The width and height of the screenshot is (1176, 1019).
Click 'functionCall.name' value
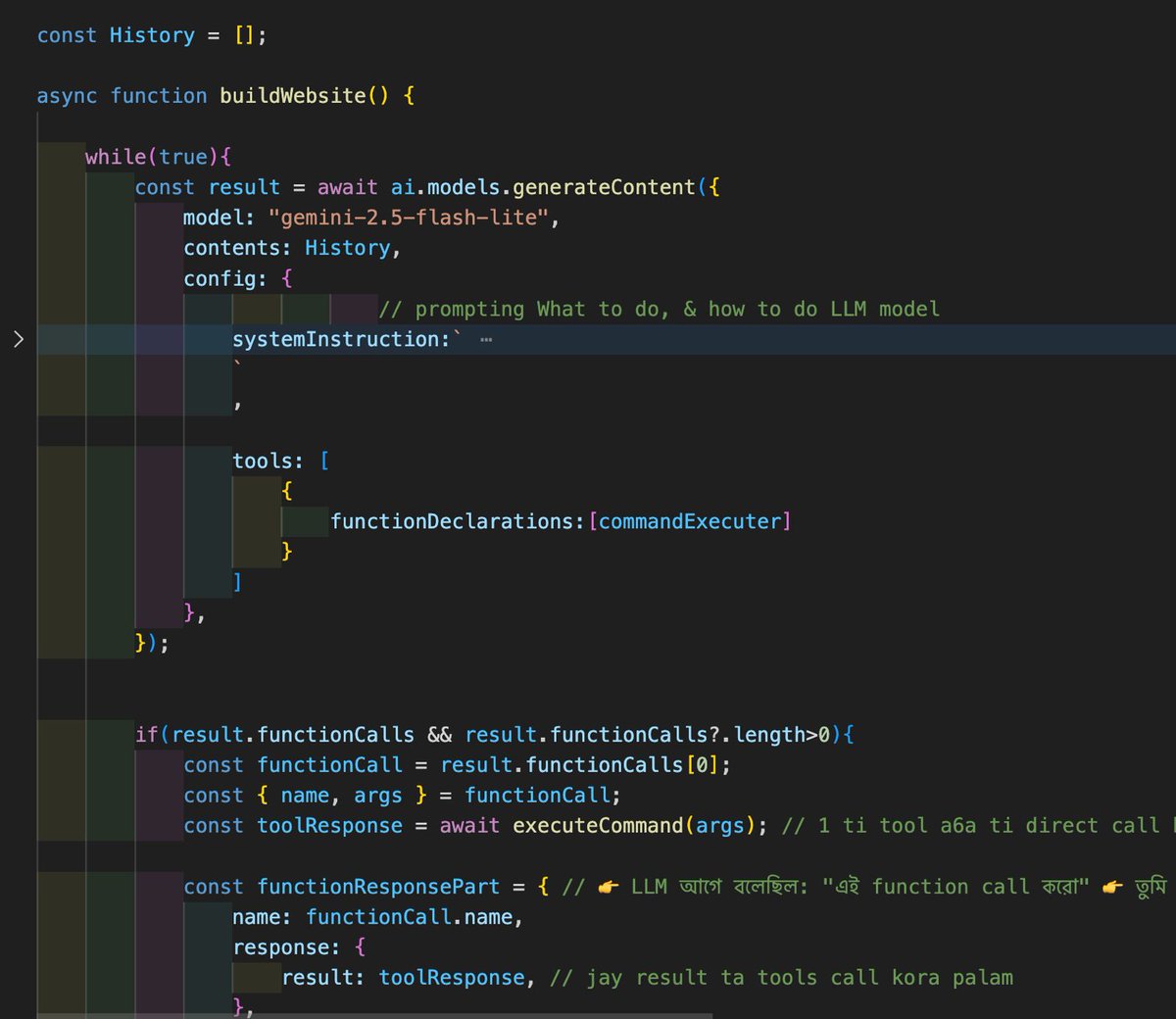(x=409, y=917)
